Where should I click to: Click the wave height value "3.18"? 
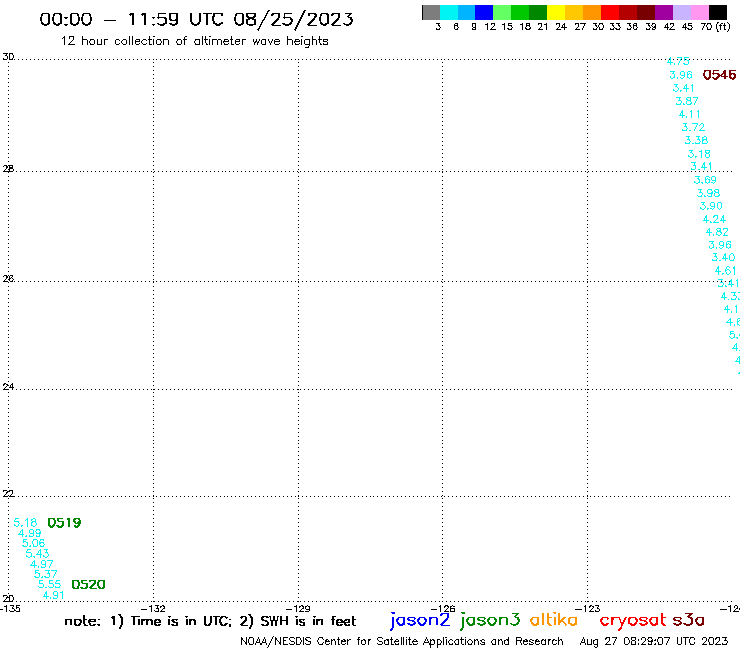point(699,154)
